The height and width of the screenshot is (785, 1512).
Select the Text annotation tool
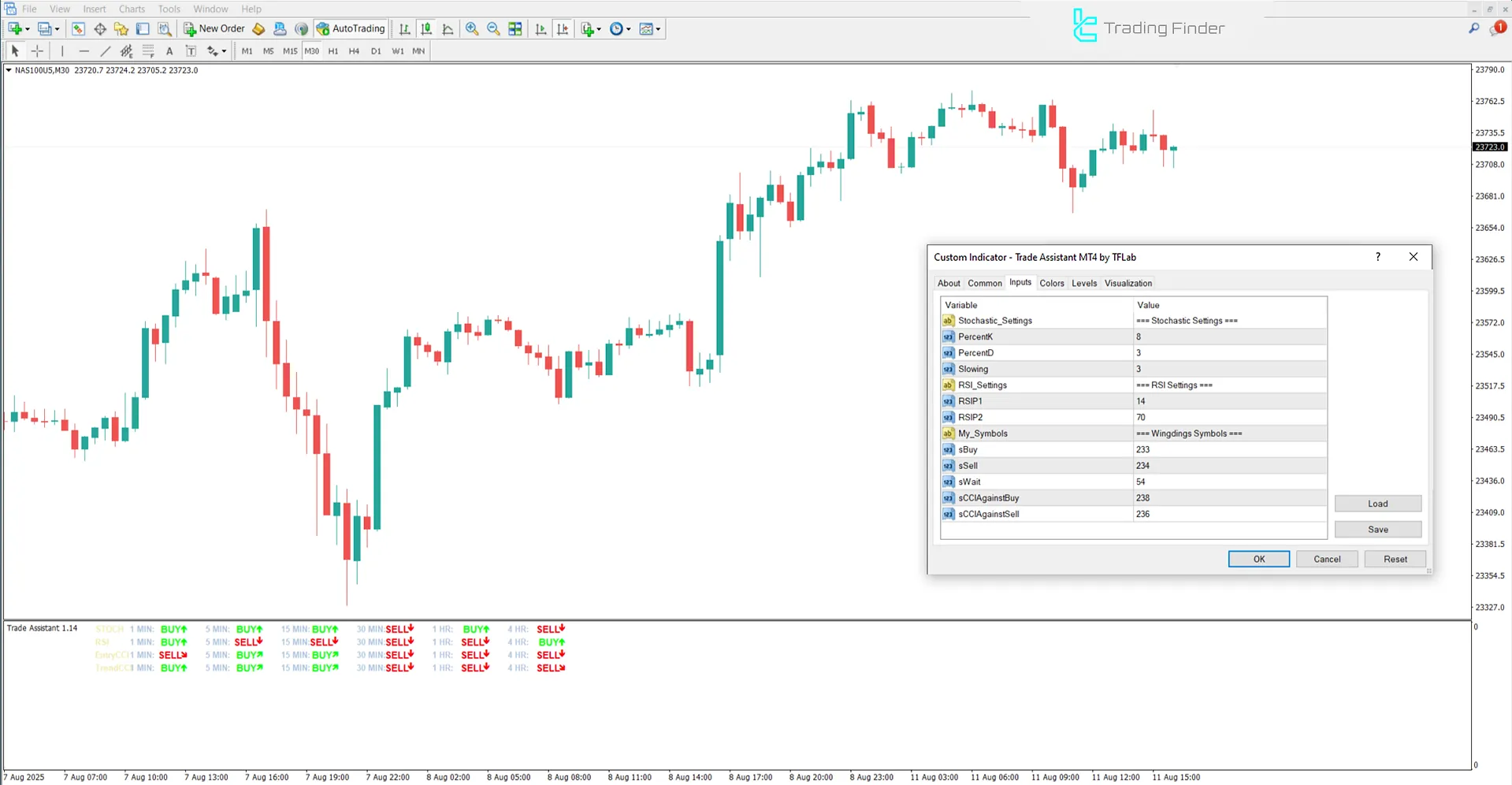[169, 50]
